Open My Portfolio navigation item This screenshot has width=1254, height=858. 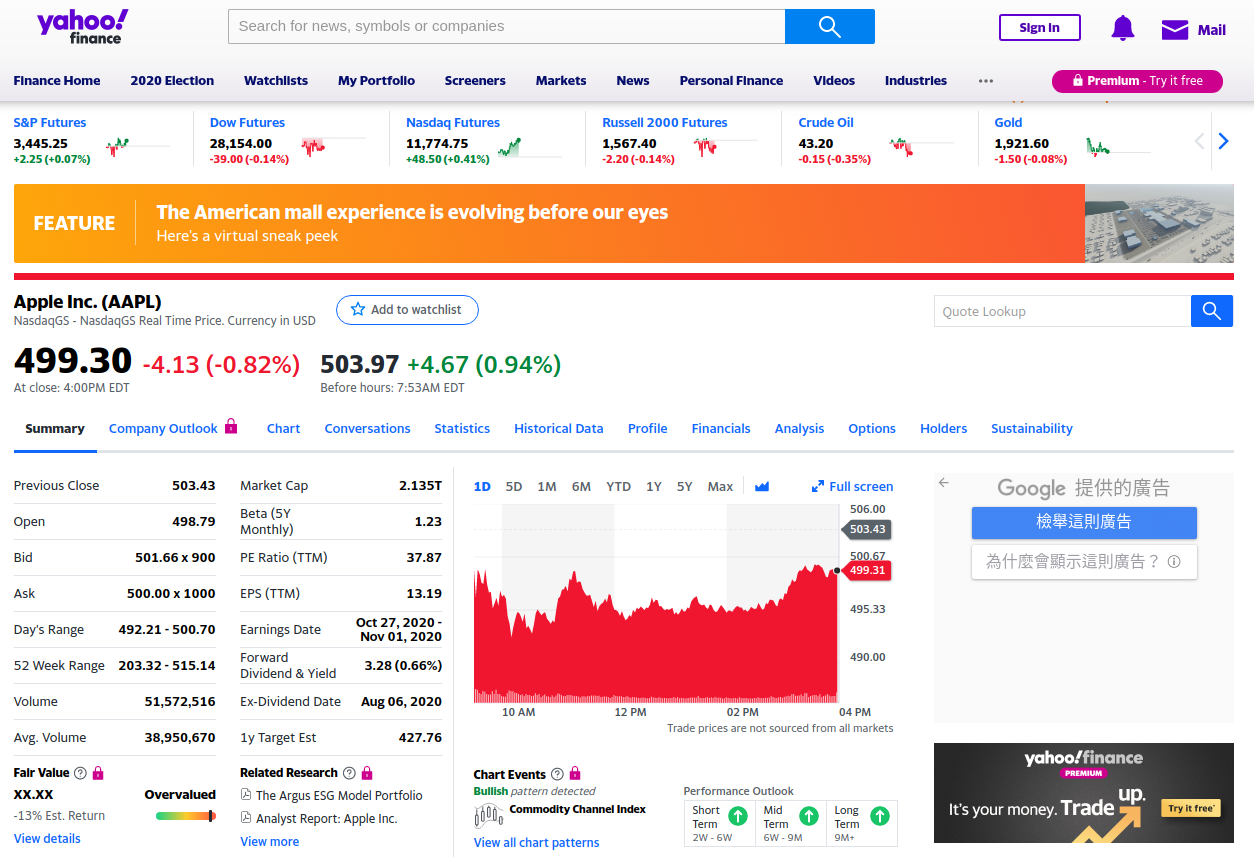point(376,81)
